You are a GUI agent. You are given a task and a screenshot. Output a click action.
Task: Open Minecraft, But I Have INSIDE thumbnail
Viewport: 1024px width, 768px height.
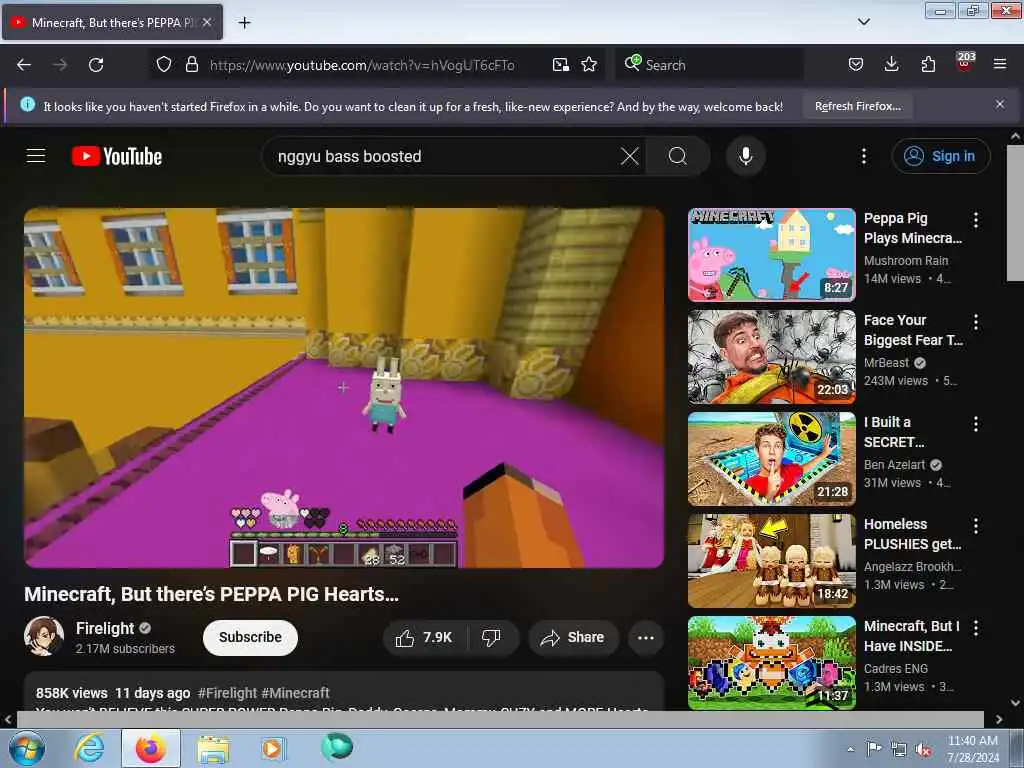point(771,662)
